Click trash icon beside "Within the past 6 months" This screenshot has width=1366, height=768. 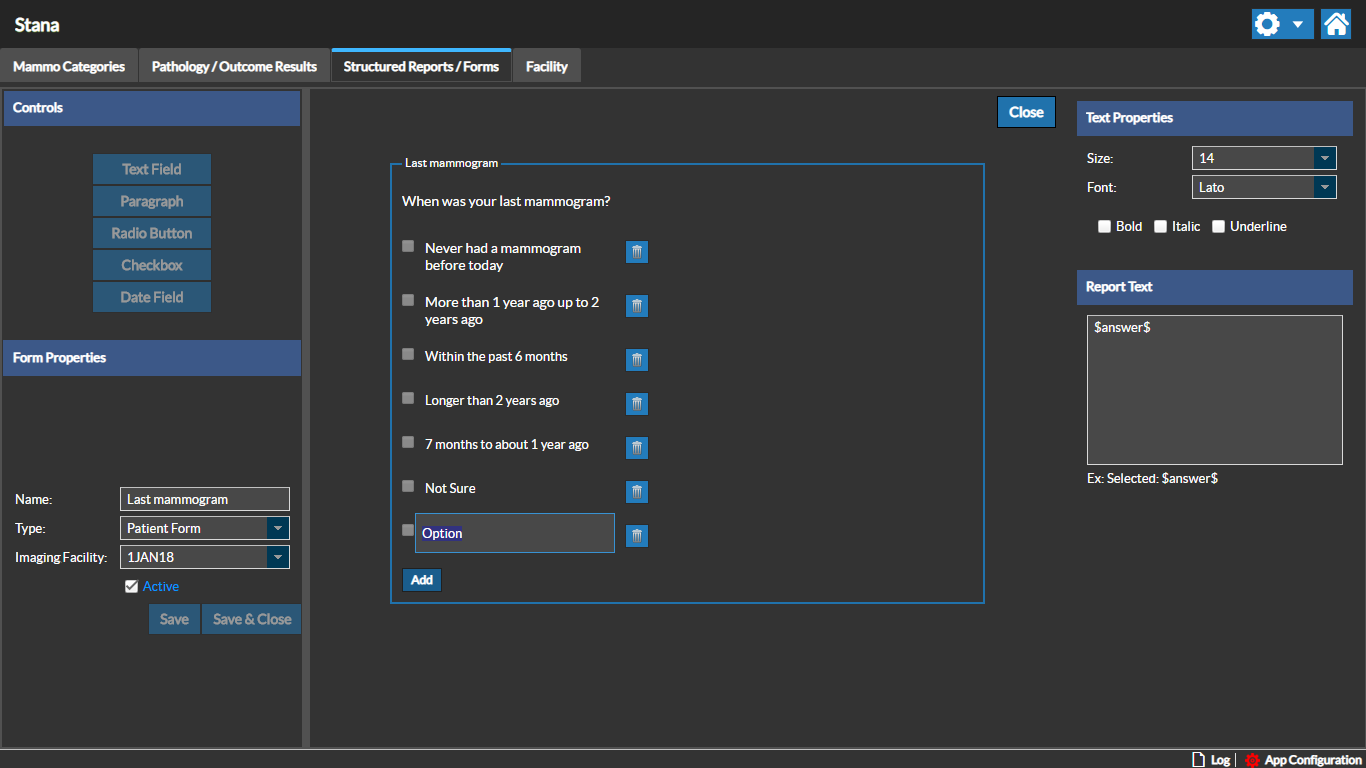click(x=637, y=360)
